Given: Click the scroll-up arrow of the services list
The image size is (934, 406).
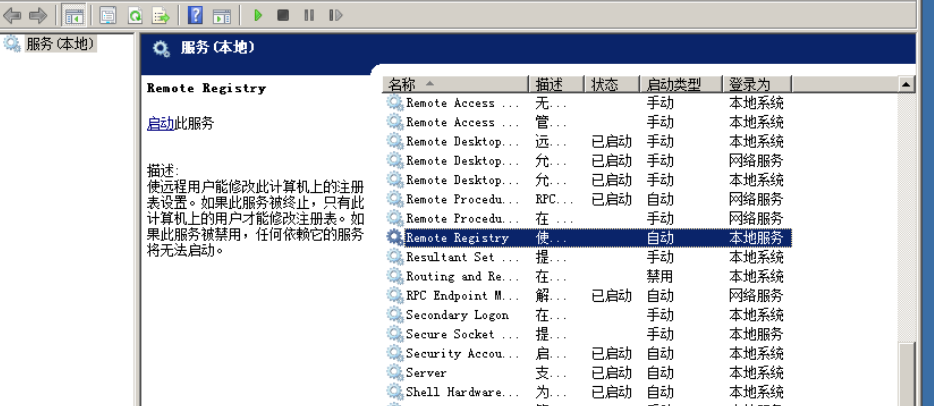Looking at the screenshot, I should point(906,85).
